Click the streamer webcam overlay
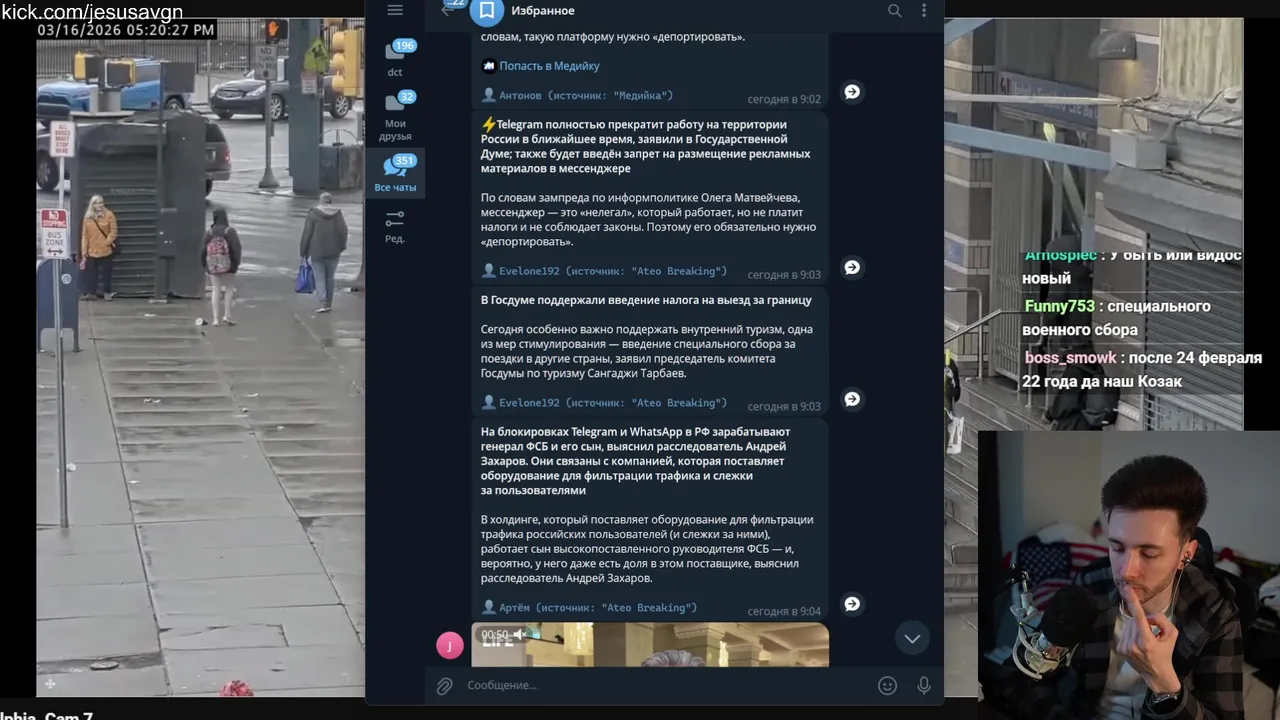The image size is (1280, 720). click(1129, 575)
